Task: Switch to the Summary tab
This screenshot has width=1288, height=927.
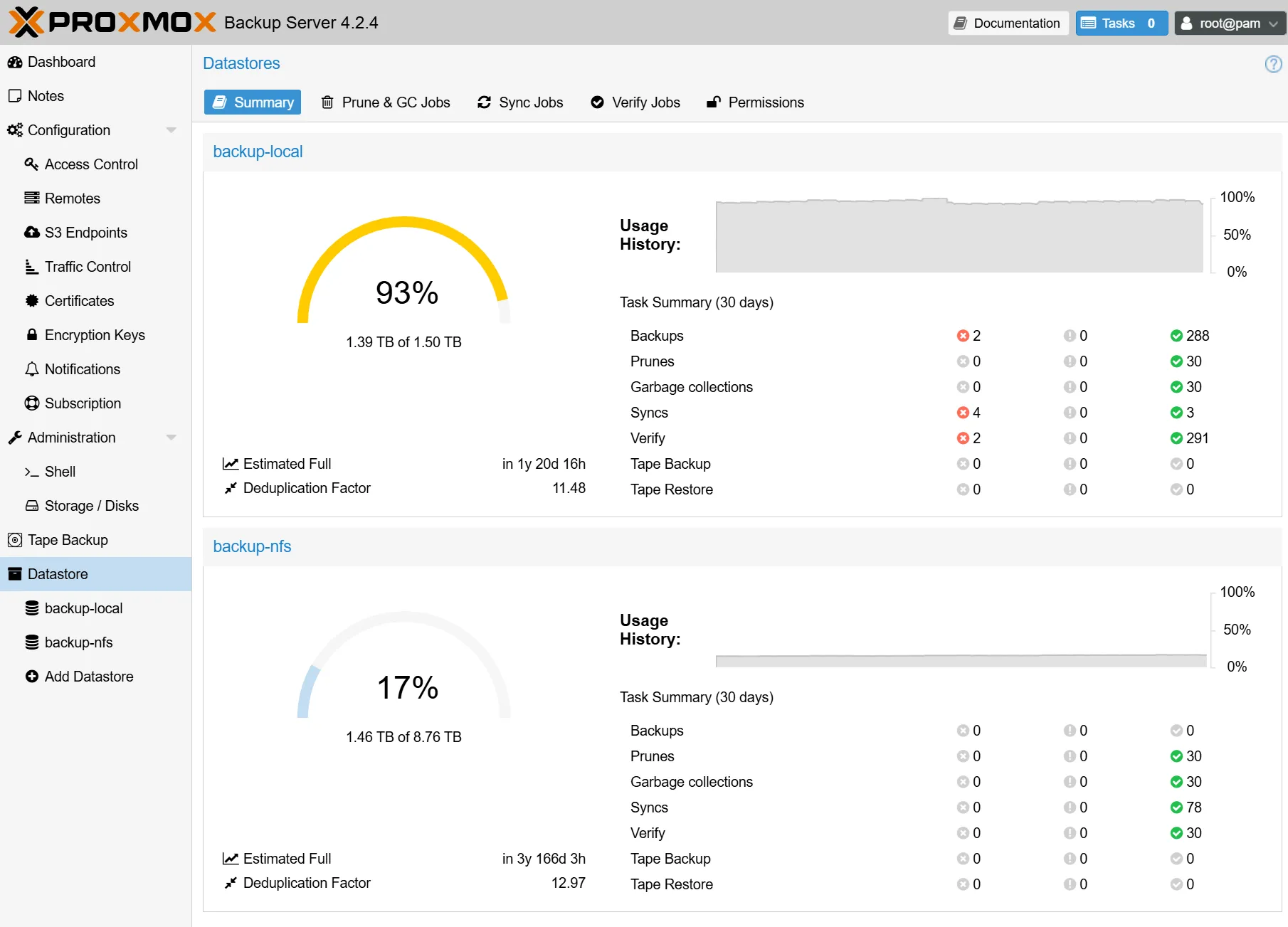Action: tap(253, 102)
